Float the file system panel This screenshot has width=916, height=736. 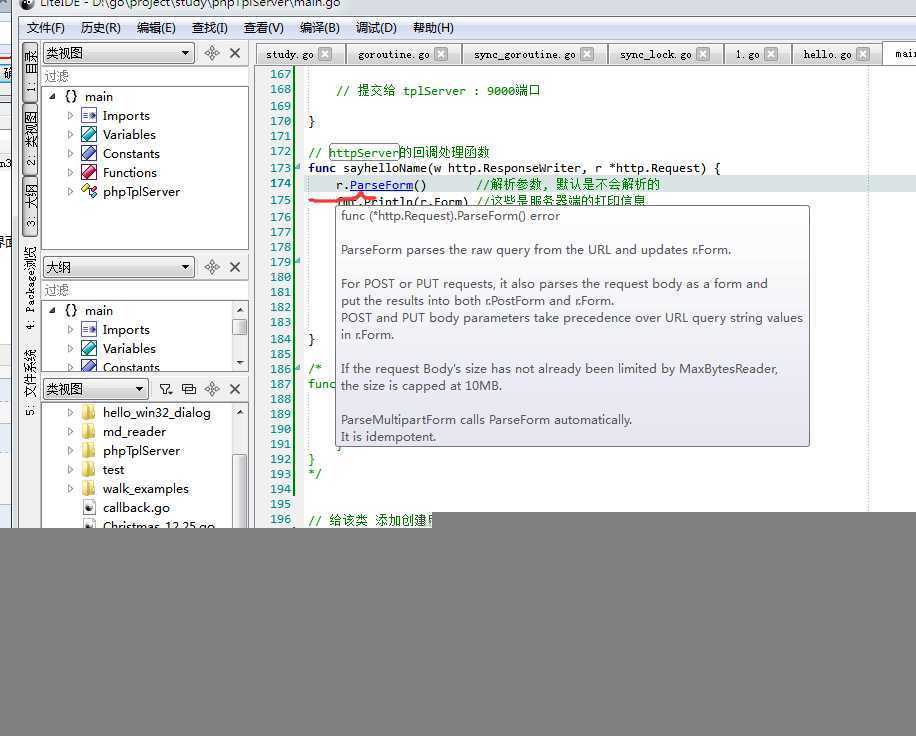pyautogui.click(x=212, y=389)
